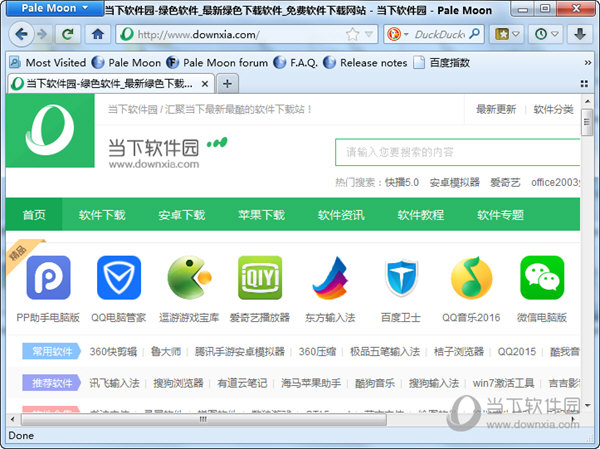
Task: Expand the DuckDuckGo search engine selector
Action: [398, 33]
